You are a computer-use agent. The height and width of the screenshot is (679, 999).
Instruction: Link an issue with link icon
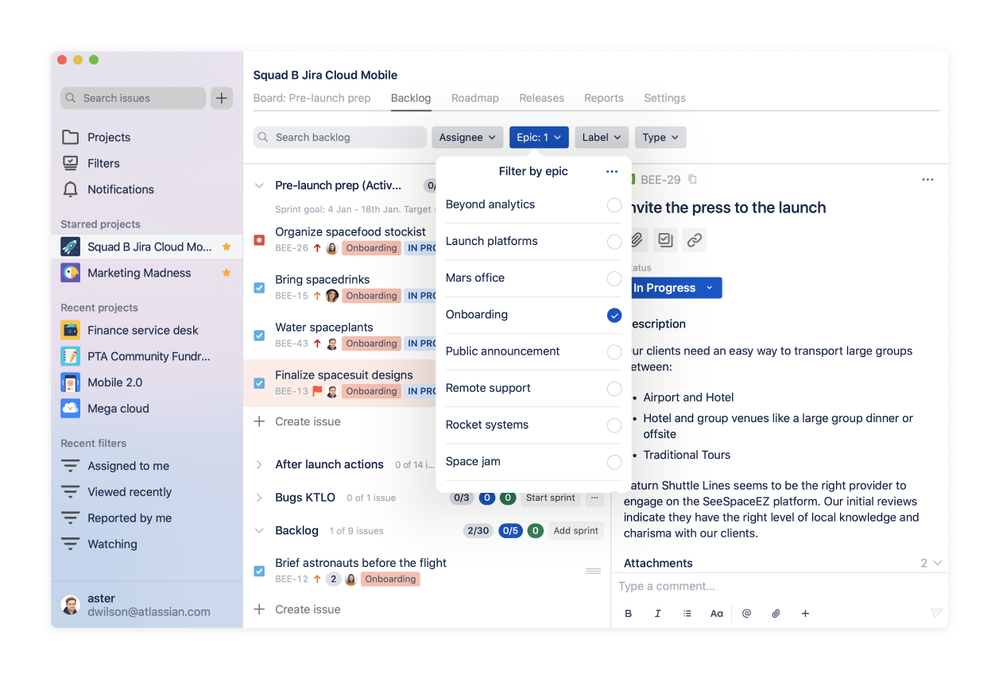694,240
